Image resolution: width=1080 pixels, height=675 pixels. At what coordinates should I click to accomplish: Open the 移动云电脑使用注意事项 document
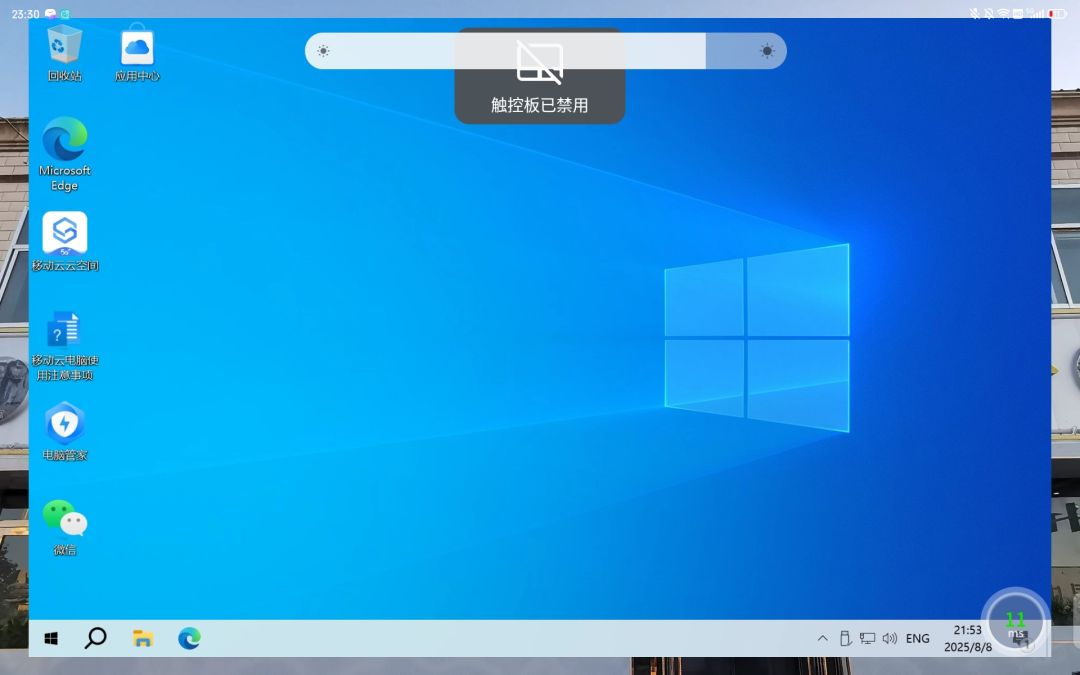click(x=65, y=346)
